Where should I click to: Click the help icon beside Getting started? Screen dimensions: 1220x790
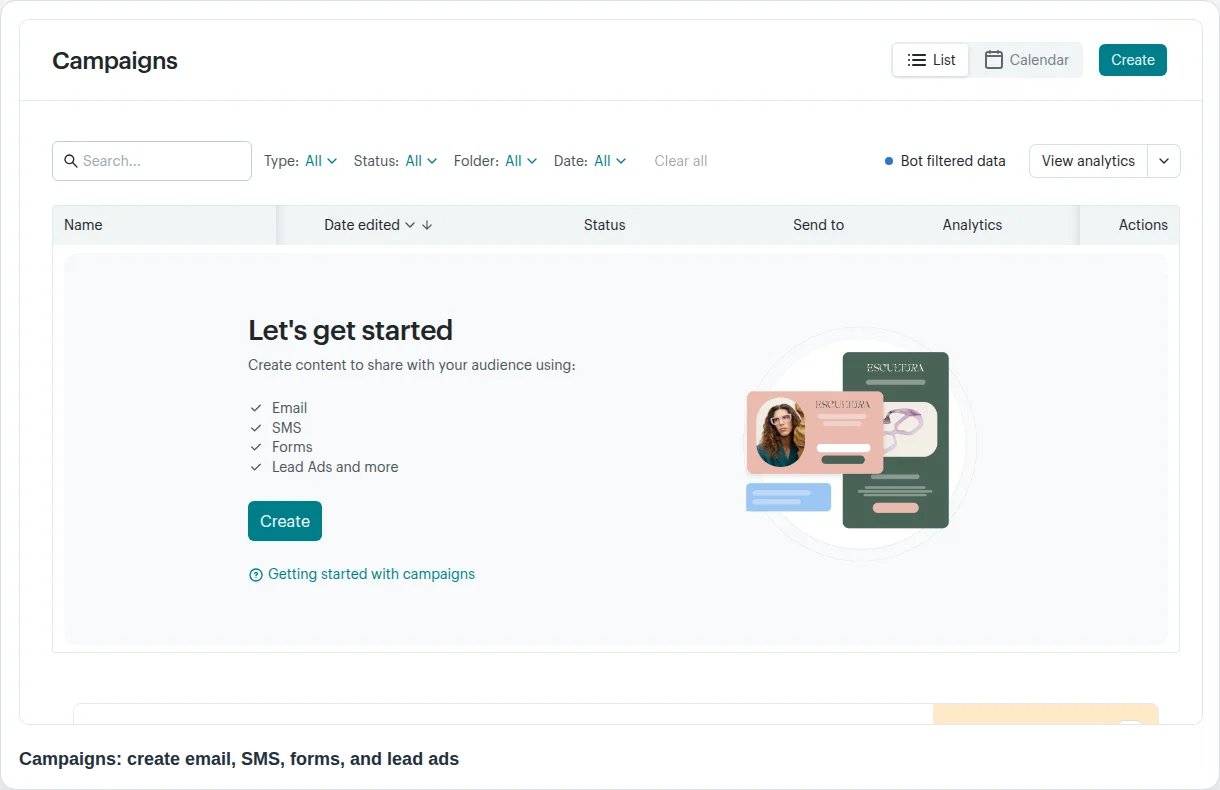pos(256,575)
